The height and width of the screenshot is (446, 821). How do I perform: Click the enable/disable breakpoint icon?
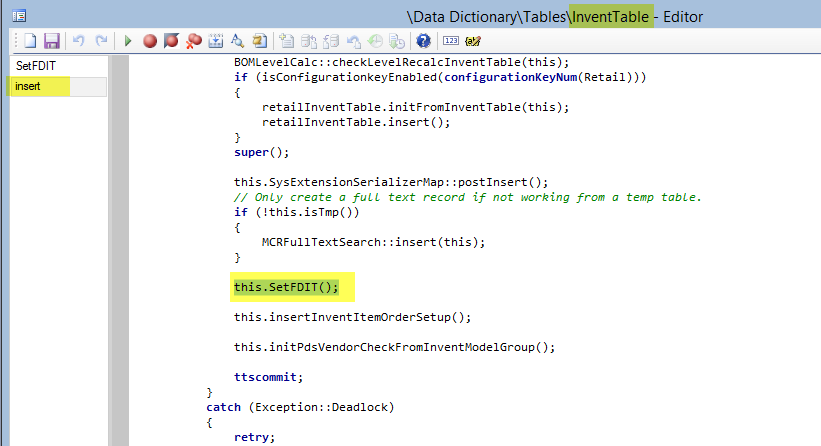(x=171, y=41)
